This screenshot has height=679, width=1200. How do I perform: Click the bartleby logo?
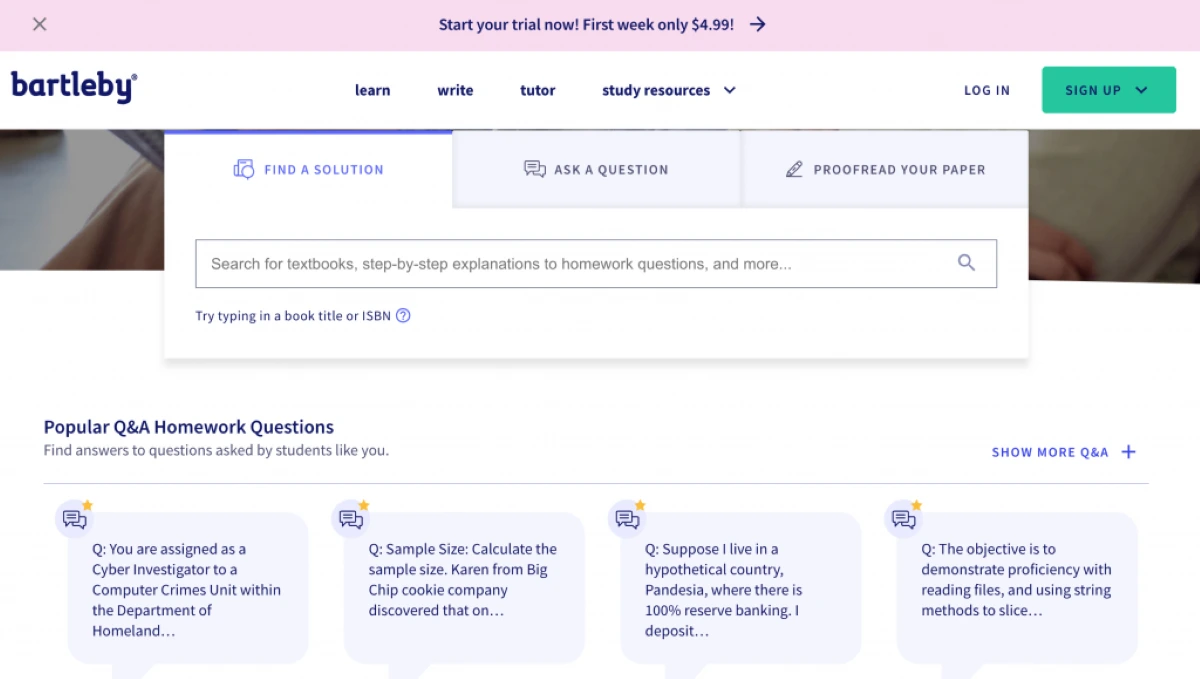[x=74, y=88]
